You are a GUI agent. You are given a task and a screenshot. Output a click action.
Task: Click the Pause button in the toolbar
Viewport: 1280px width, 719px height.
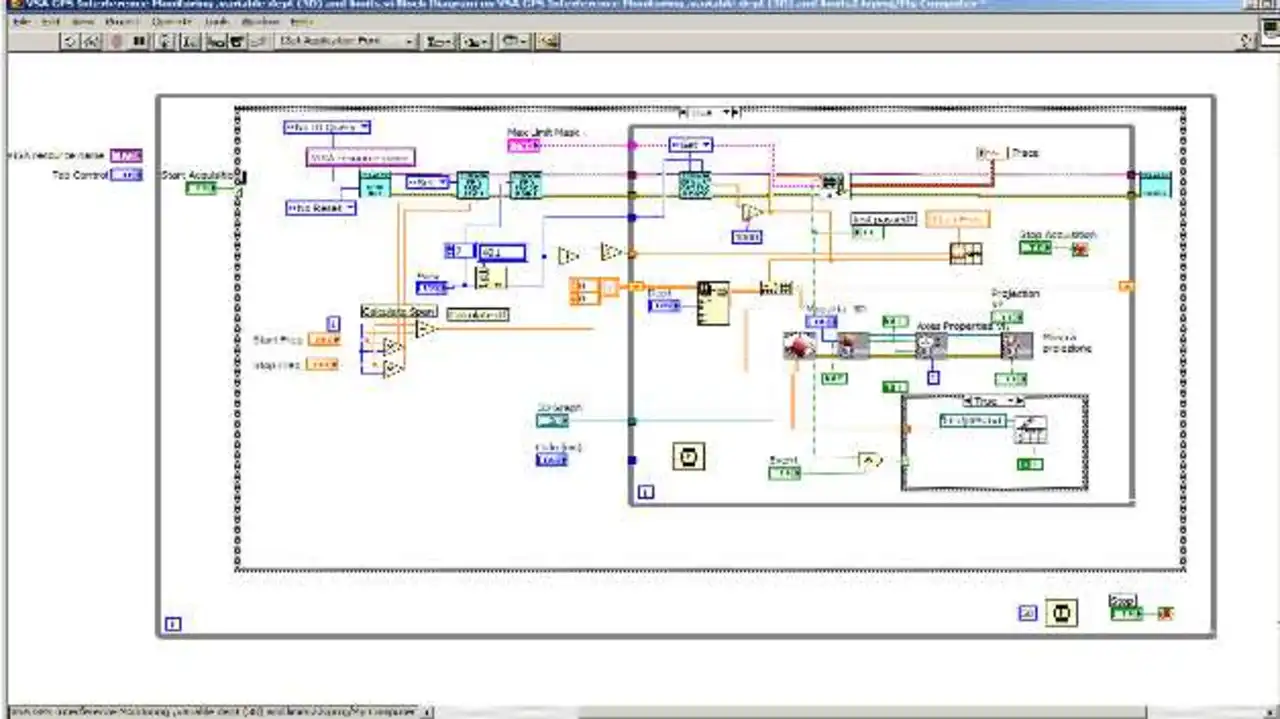(139, 41)
